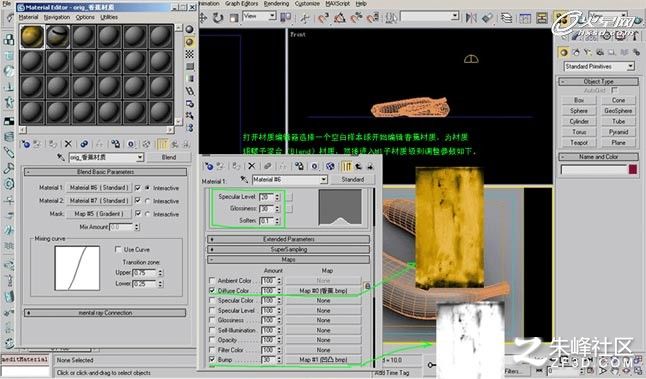Click Get Material icon in Blend material toolbar
The image size is (646, 379).
(25, 144)
